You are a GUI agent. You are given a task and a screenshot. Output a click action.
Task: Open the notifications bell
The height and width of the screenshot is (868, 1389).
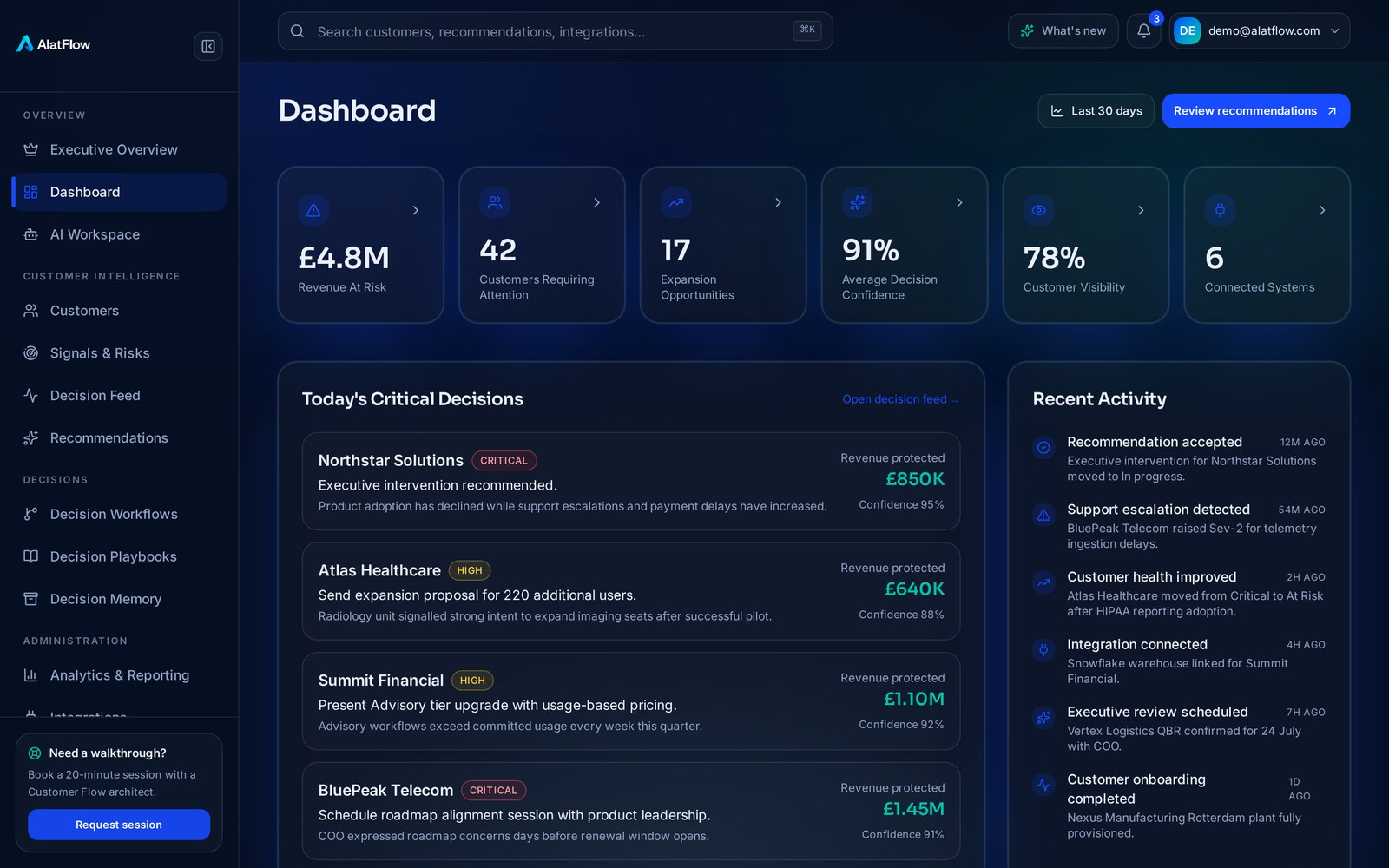point(1143,31)
